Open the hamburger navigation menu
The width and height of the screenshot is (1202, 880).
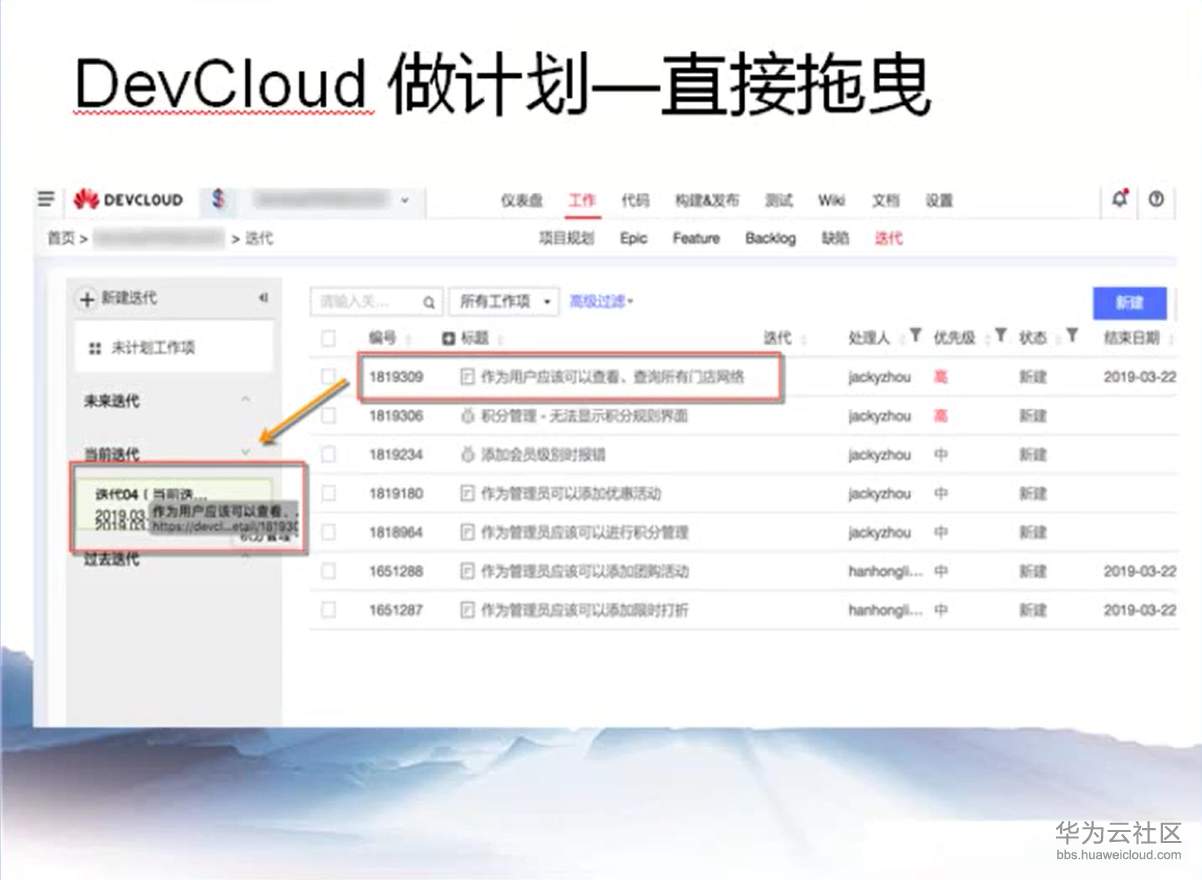point(45,199)
